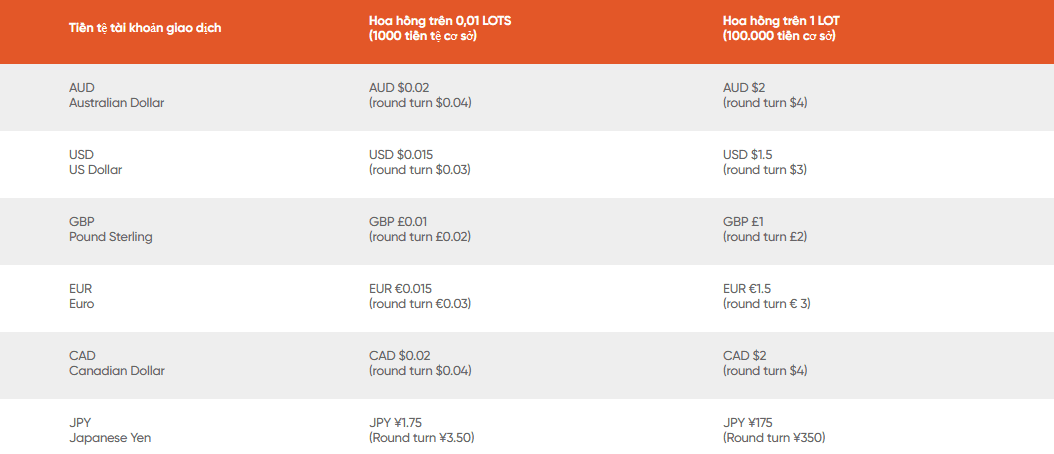Image resolution: width=1054 pixels, height=454 pixels.
Task: Click the GBP £1 per-lot value
Action: click(x=743, y=221)
